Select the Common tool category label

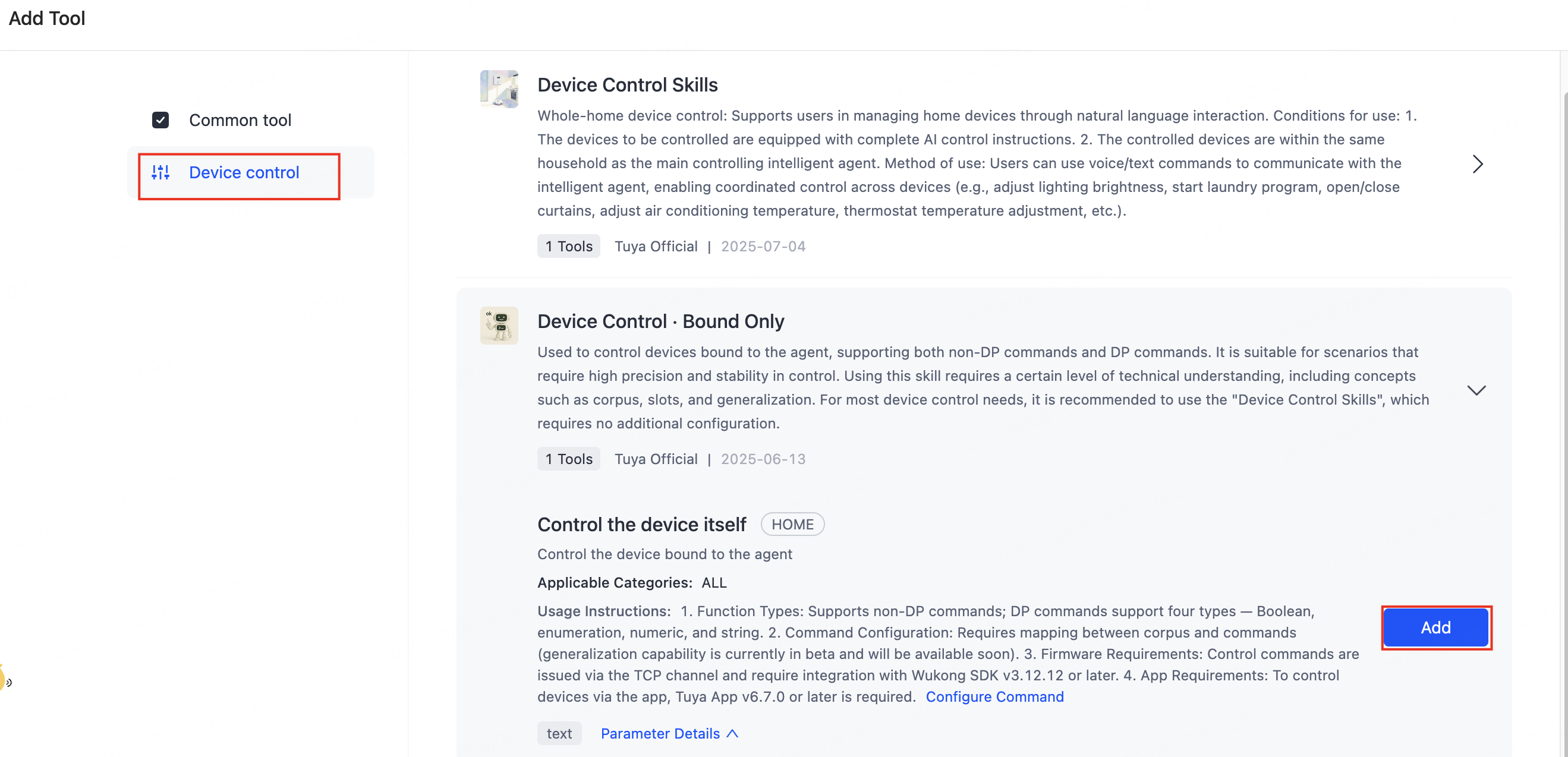(240, 120)
